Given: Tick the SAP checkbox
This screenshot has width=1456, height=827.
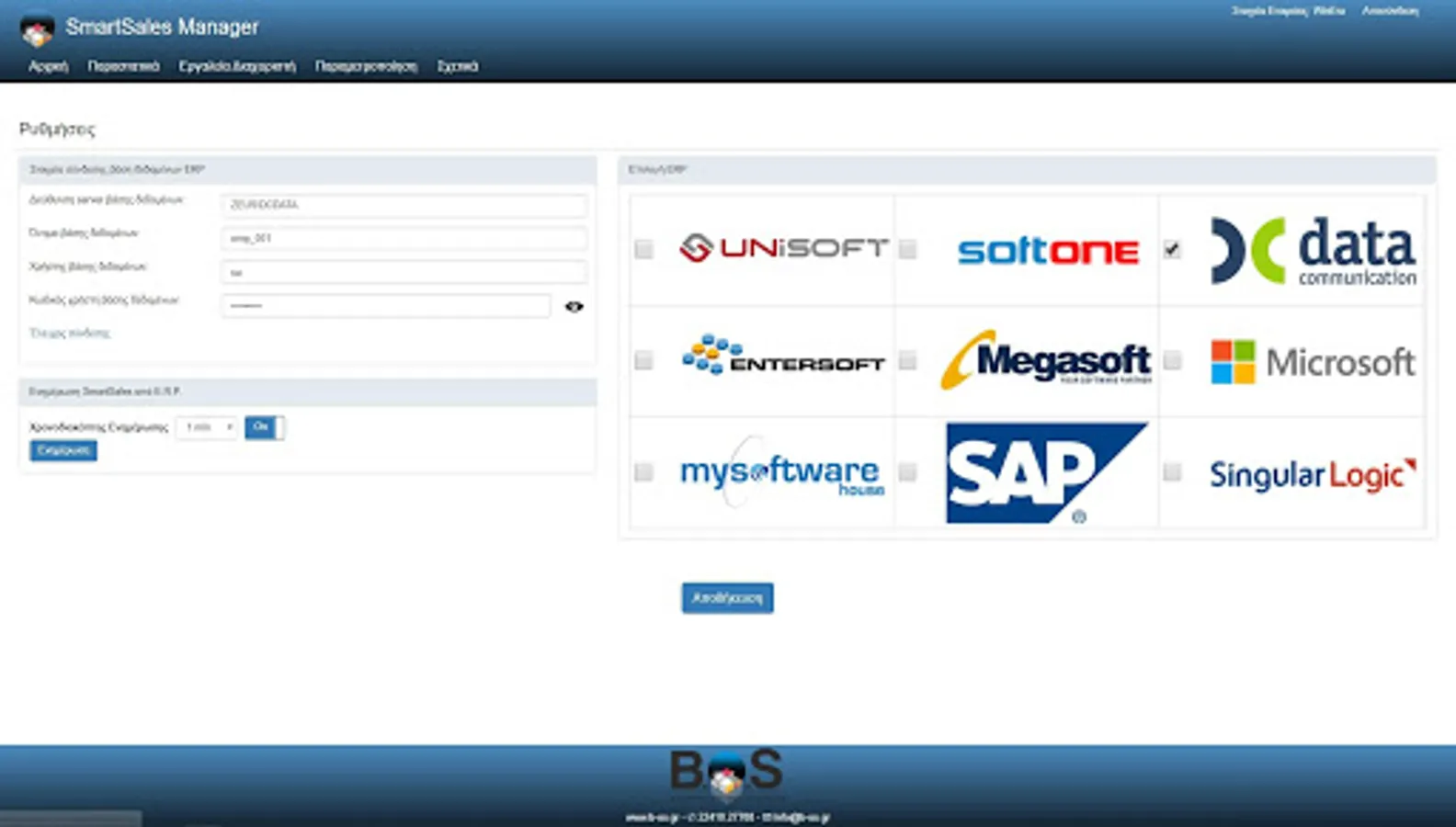Looking at the screenshot, I should pyautogui.click(x=908, y=472).
